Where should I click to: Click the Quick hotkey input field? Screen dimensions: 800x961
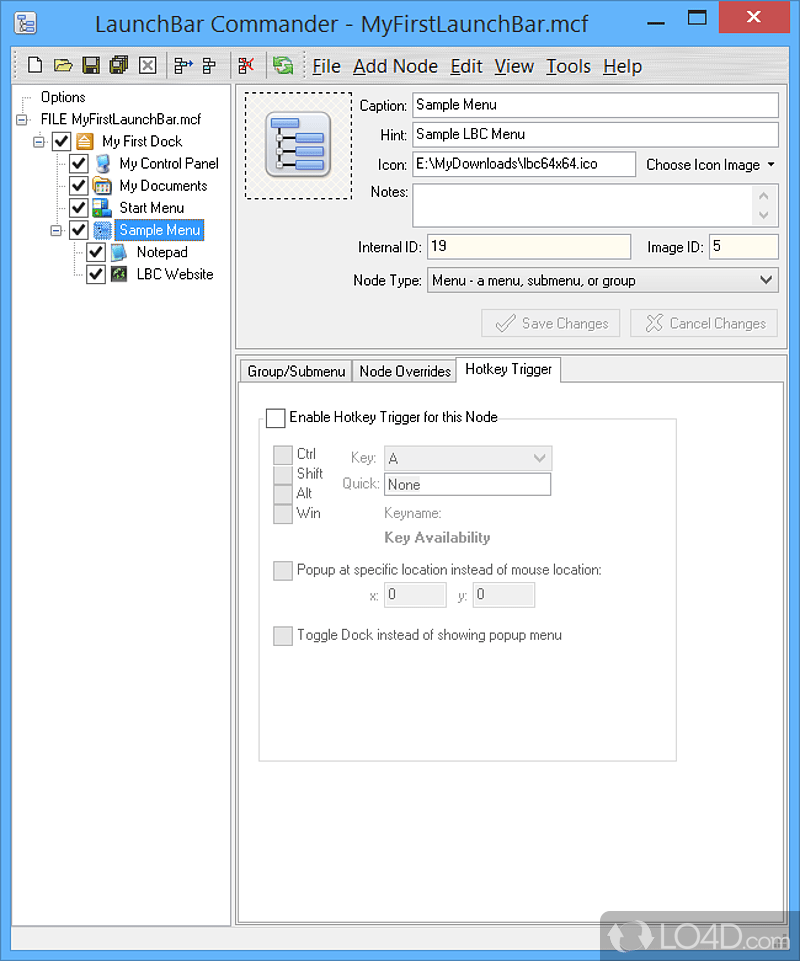[x=467, y=484]
